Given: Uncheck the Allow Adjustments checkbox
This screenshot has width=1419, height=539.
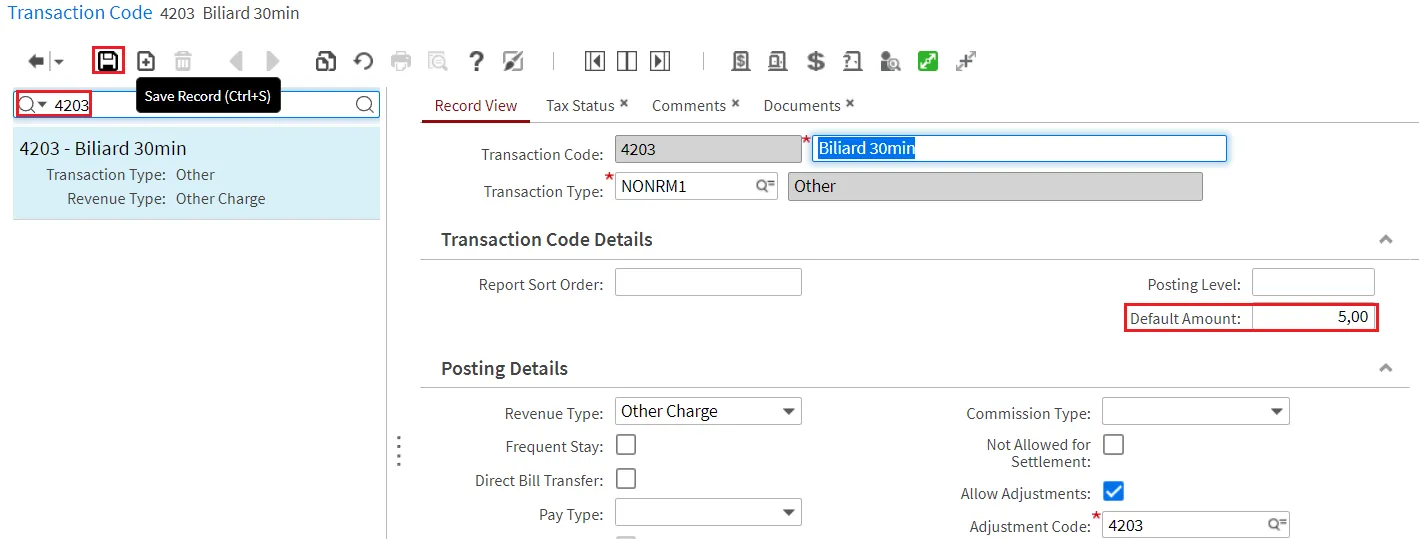Looking at the screenshot, I should [x=1113, y=491].
